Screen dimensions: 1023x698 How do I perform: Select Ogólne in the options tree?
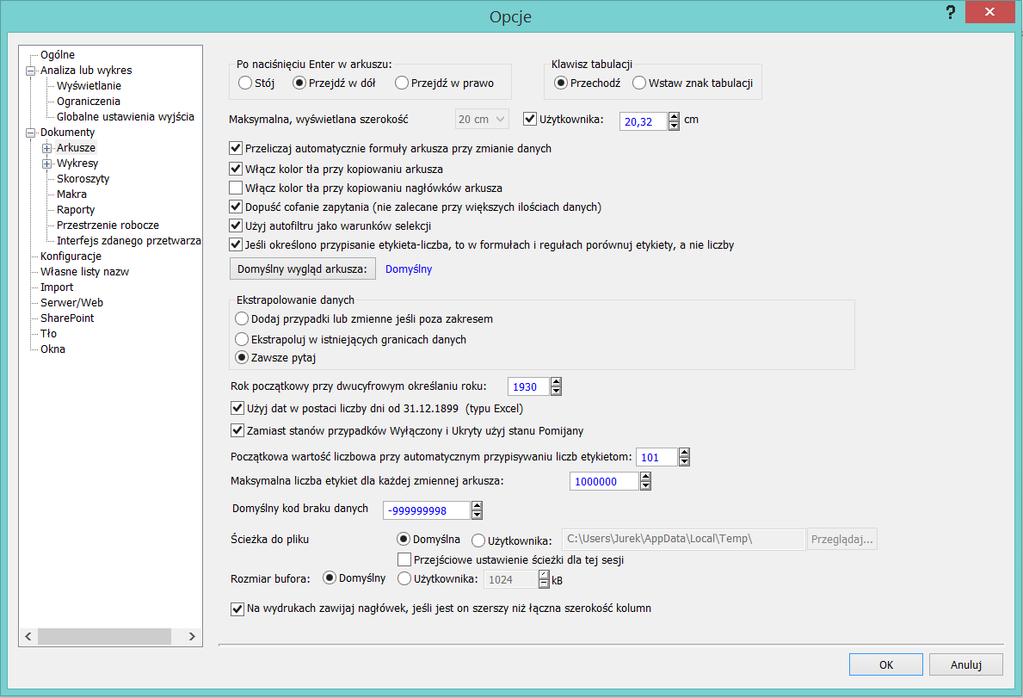coord(57,55)
